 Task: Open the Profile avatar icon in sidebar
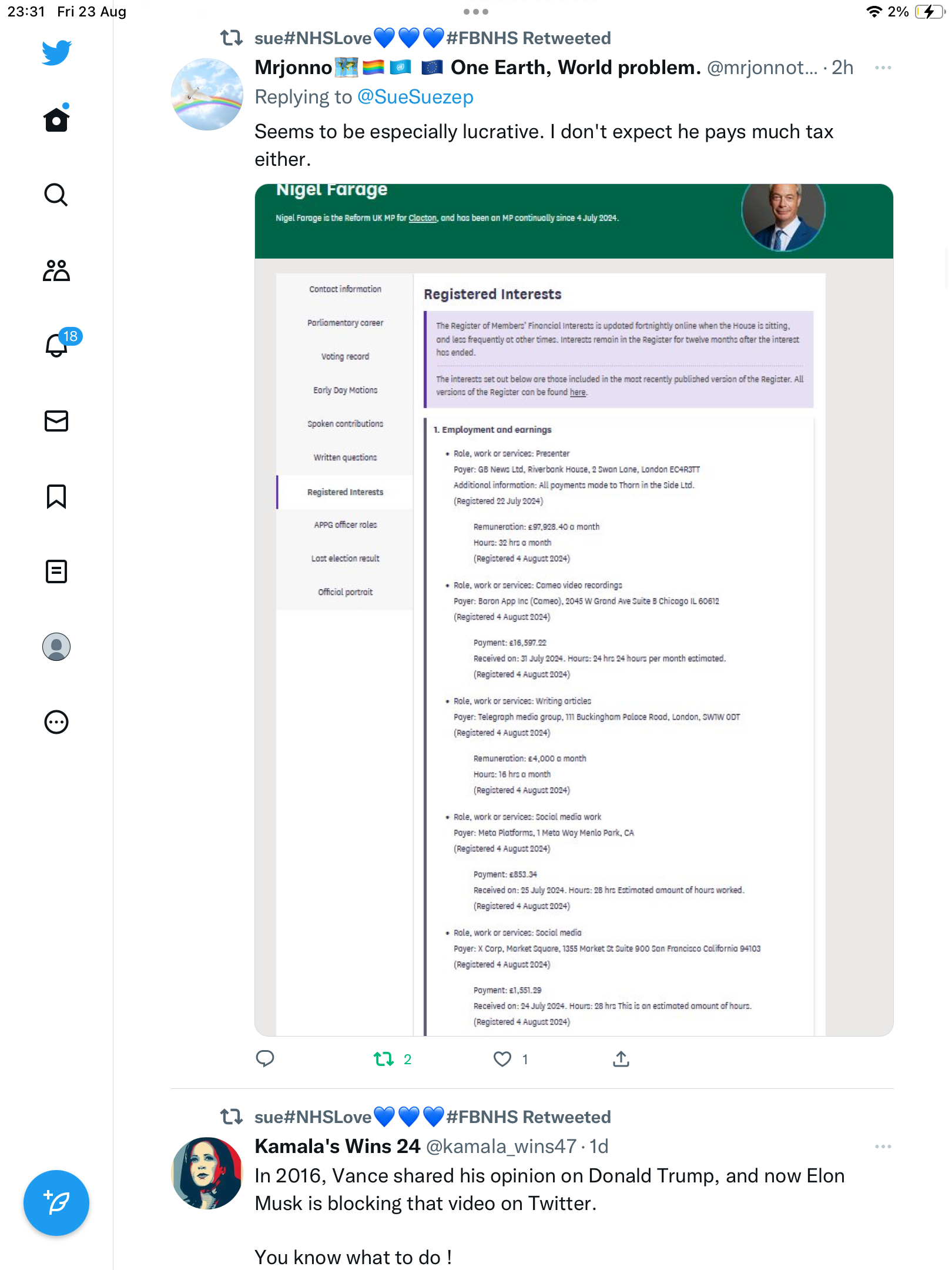click(56, 647)
